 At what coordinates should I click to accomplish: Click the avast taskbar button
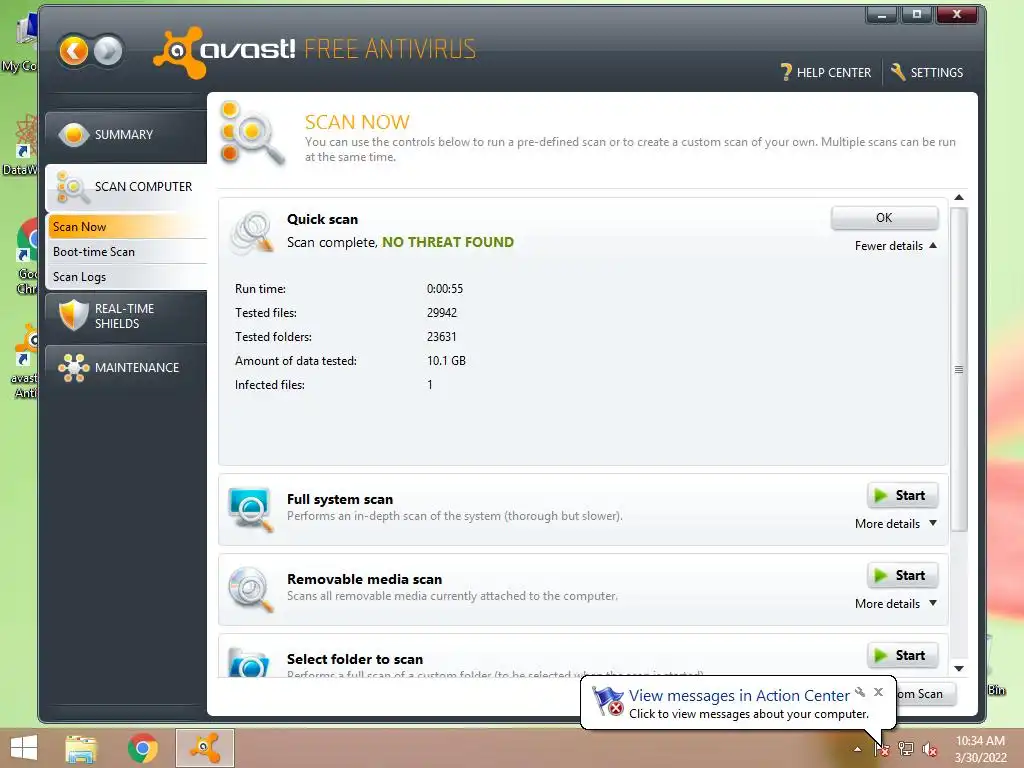click(204, 748)
